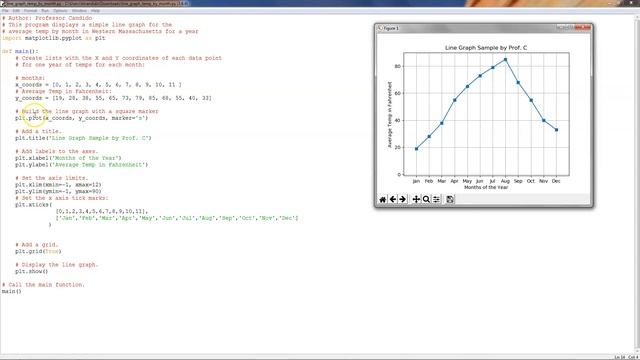
Task: Open the File menu
Action: pos(5,11)
